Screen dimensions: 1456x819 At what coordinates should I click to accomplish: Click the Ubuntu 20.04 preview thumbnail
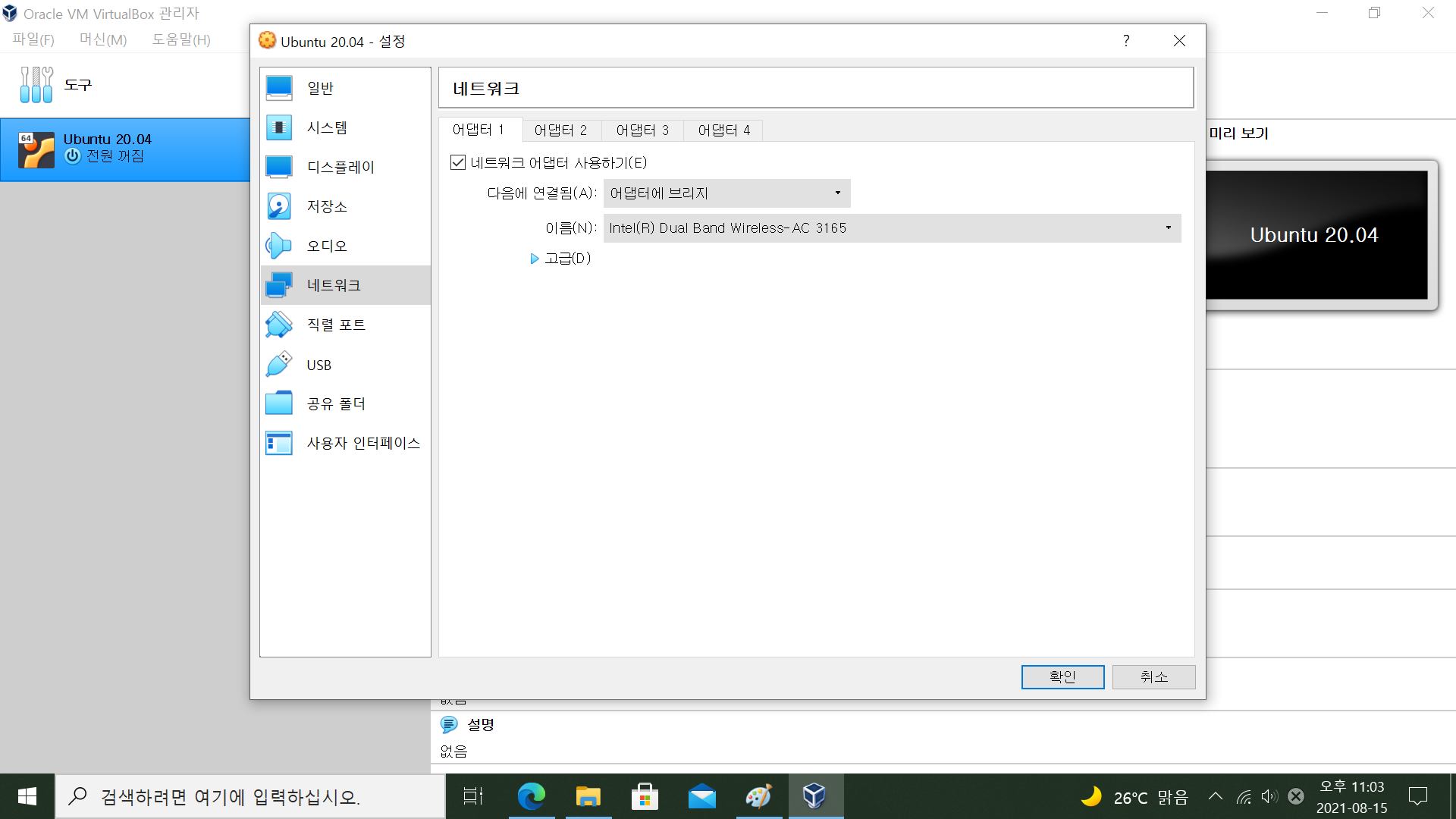tap(1316, 235)
